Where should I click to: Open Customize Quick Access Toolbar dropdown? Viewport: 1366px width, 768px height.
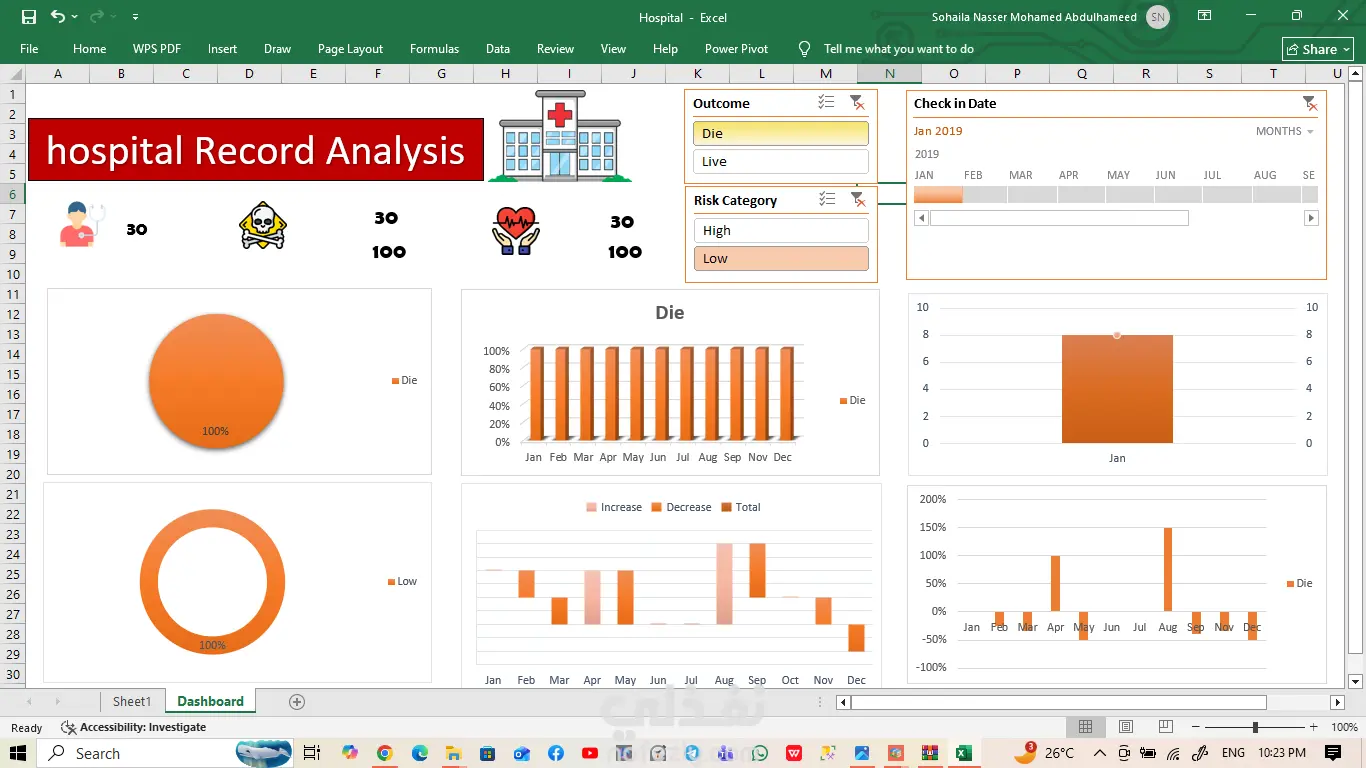tap(135, 17)
